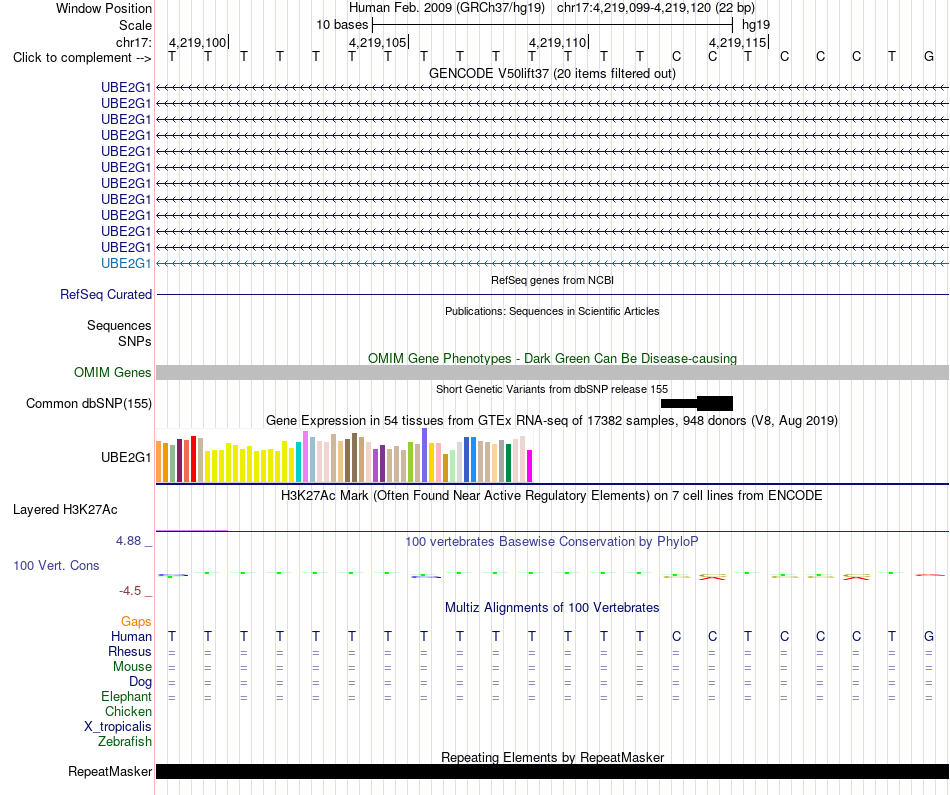Click position marker 4,219,100 on the ruler
Image resolution: width=950 pixels, height=795 pixels.
click(199, 42)
